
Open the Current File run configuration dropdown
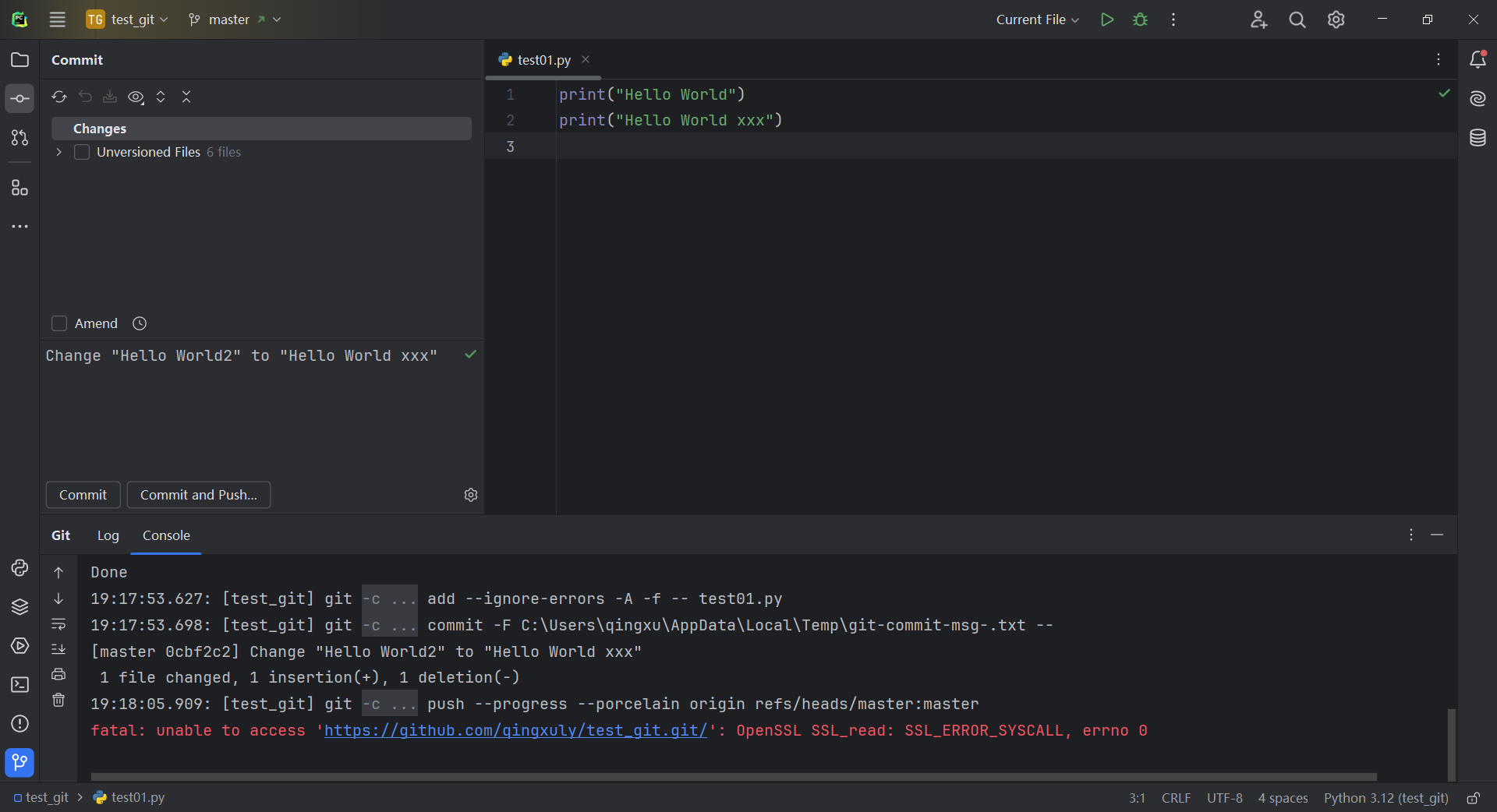(x=1037, y=19)
